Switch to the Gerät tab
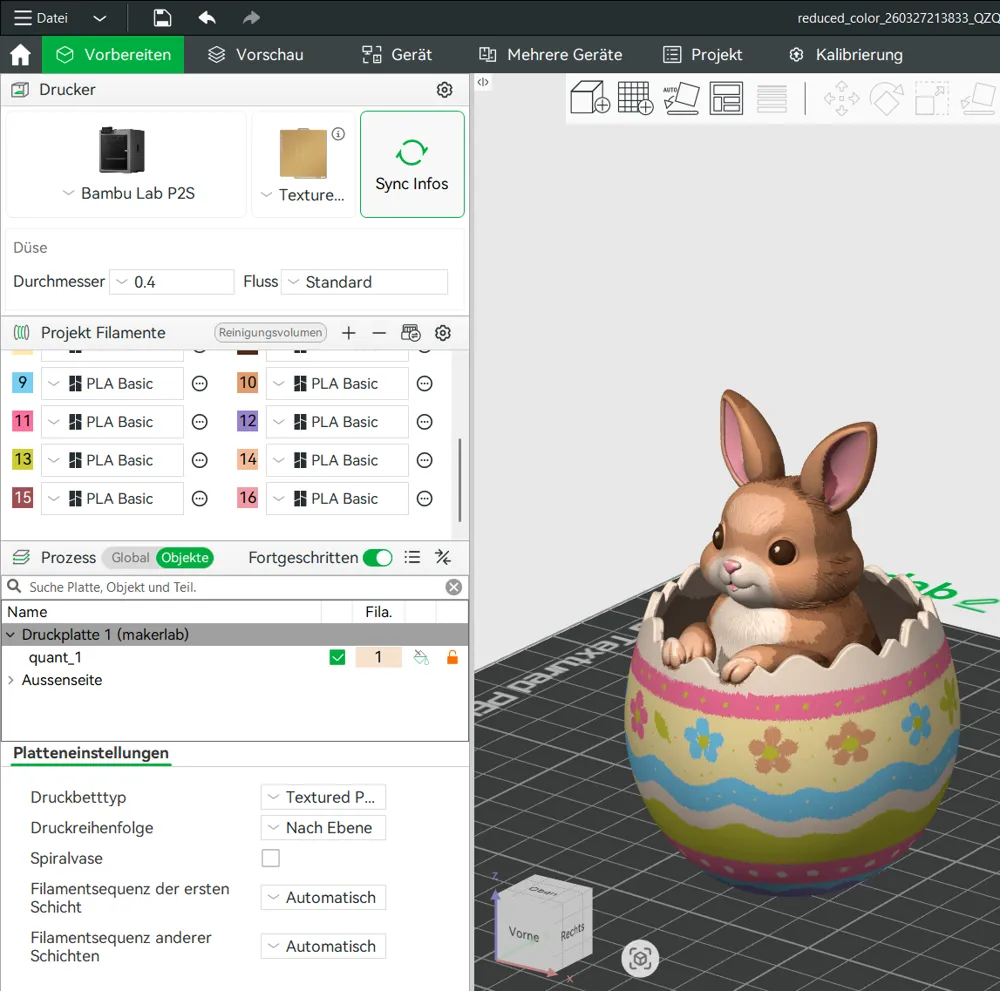1000x991 pixels. [x=397, y=55]
